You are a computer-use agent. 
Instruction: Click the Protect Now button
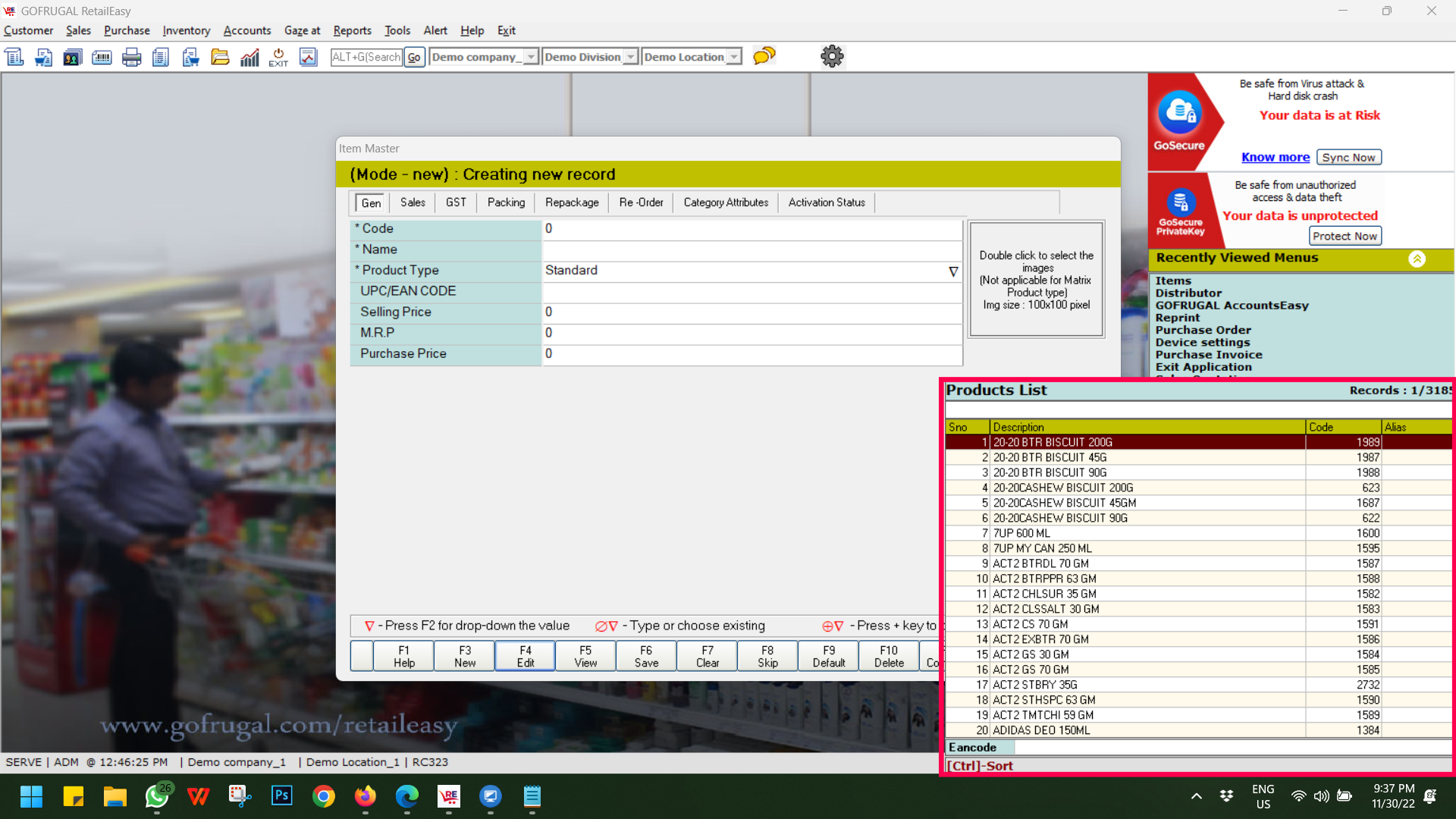[1344, 236]
